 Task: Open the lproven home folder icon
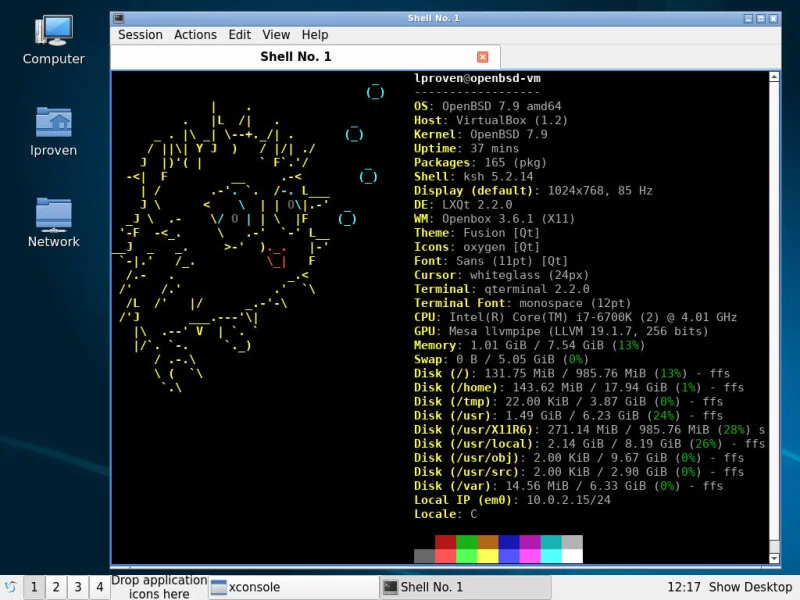(54, 131)
